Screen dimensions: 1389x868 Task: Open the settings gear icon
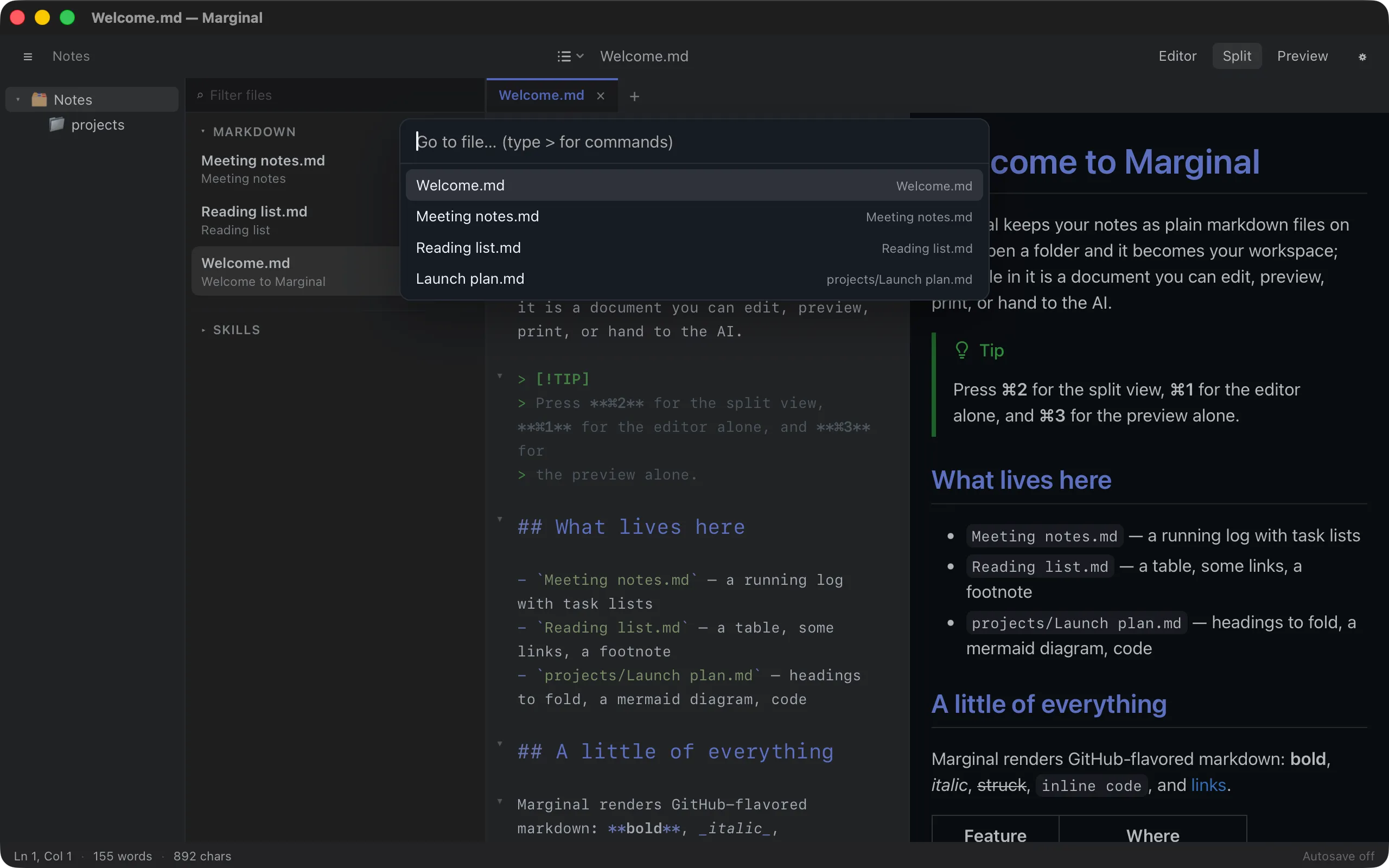pyautogui.click(x=1362, y=57)
